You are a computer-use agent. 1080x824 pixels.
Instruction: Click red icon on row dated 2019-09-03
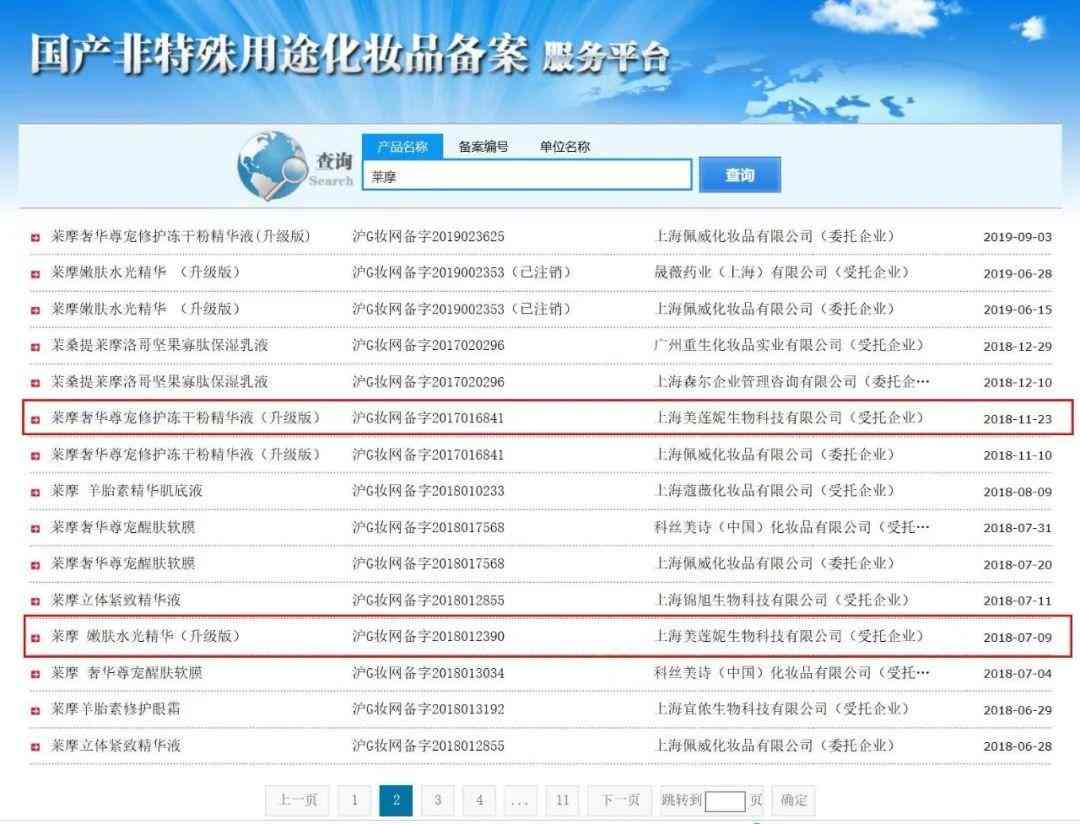(x=36, y=238)
